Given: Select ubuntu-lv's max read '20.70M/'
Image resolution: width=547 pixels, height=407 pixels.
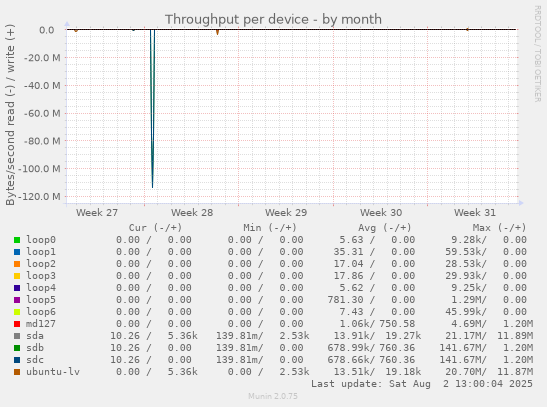Looking at the screenshot, I should (x=466, y=371).
